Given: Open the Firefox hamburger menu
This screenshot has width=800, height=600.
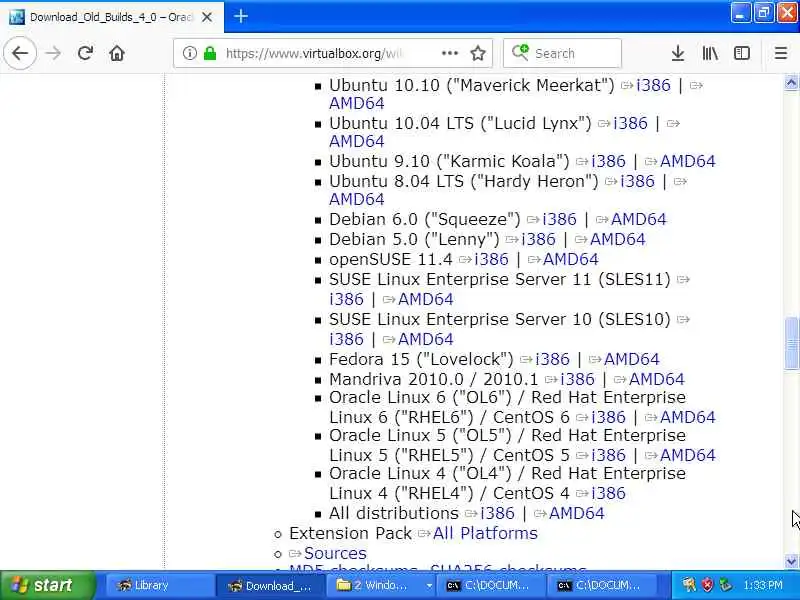Looking at the screenshot, I should [x=781, y=53].
